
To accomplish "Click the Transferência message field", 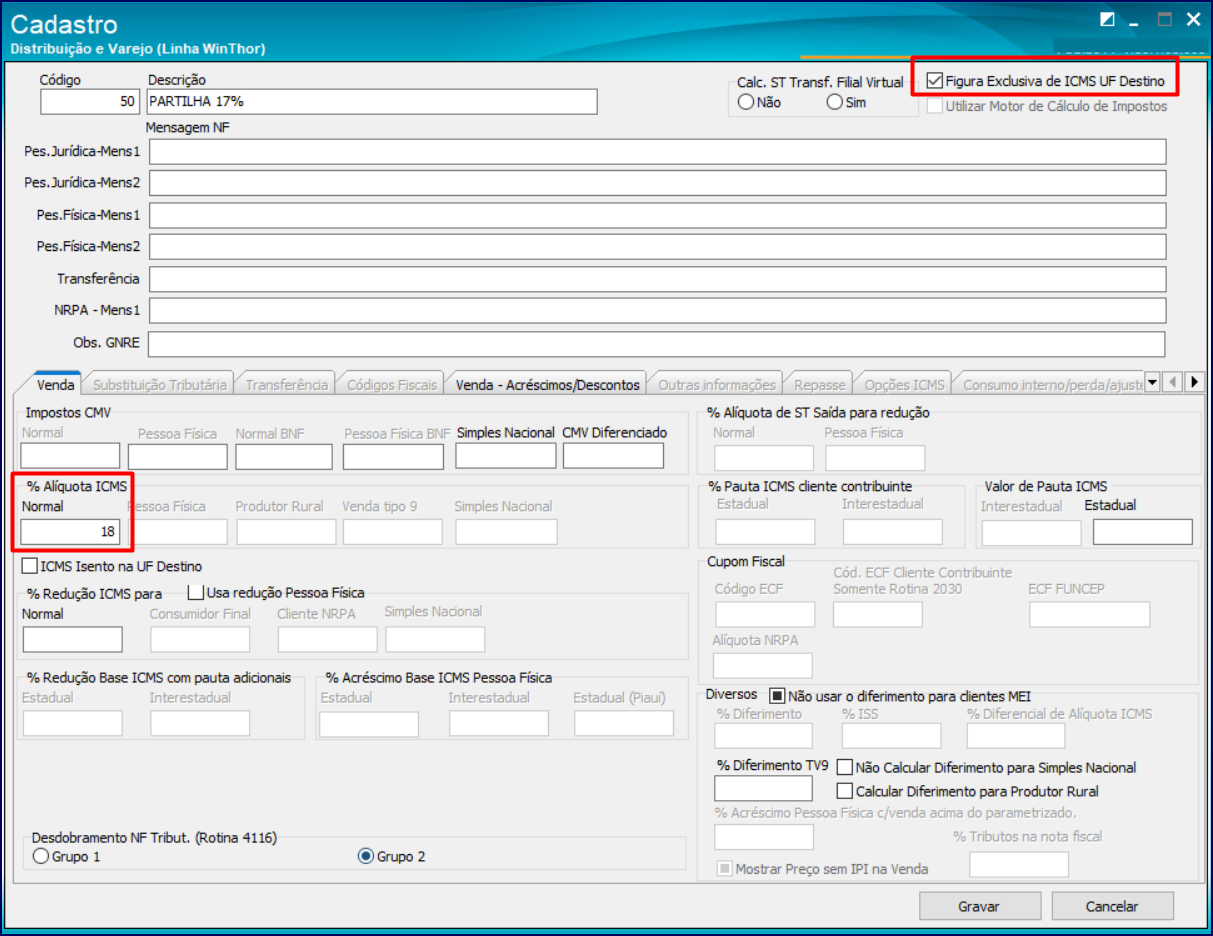I will tap(657, 279).
